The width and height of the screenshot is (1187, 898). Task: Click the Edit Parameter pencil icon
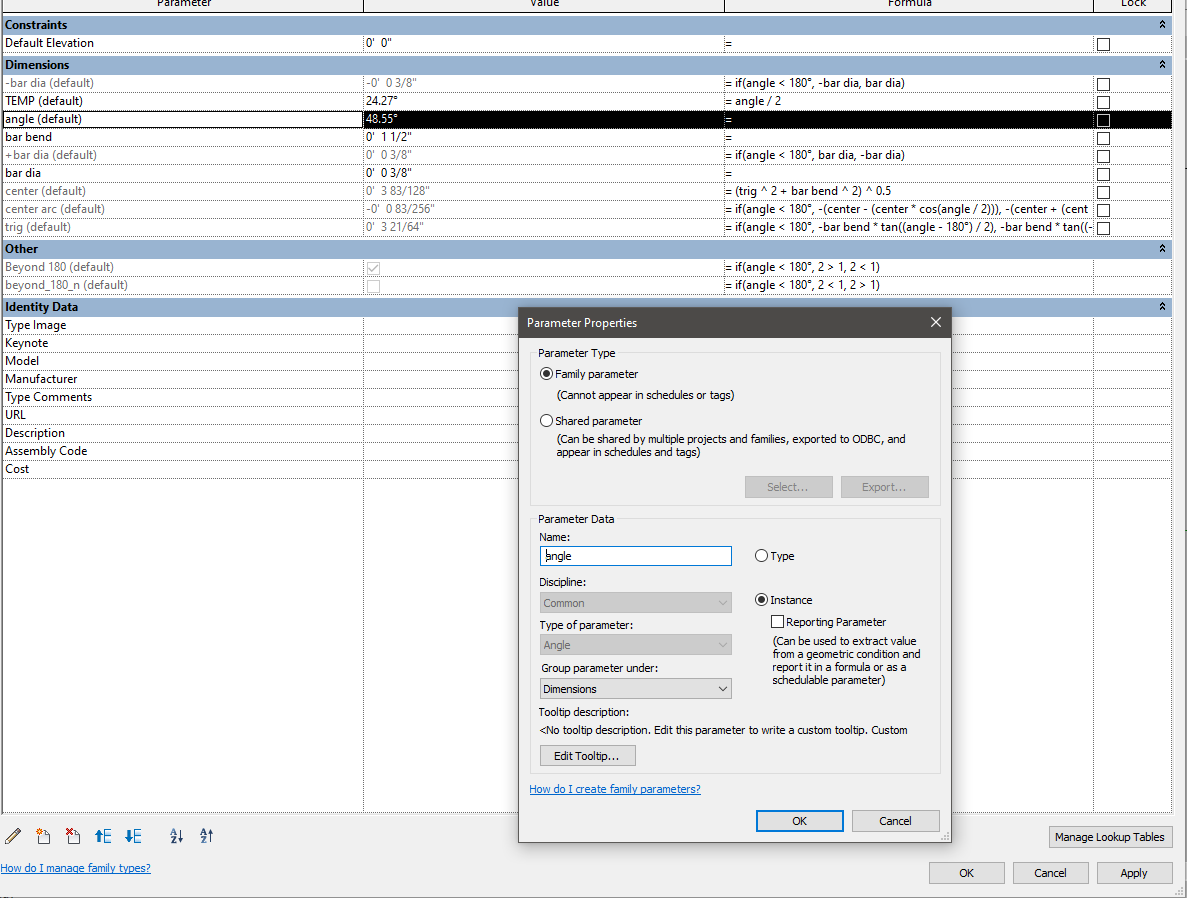click(13, 836)
